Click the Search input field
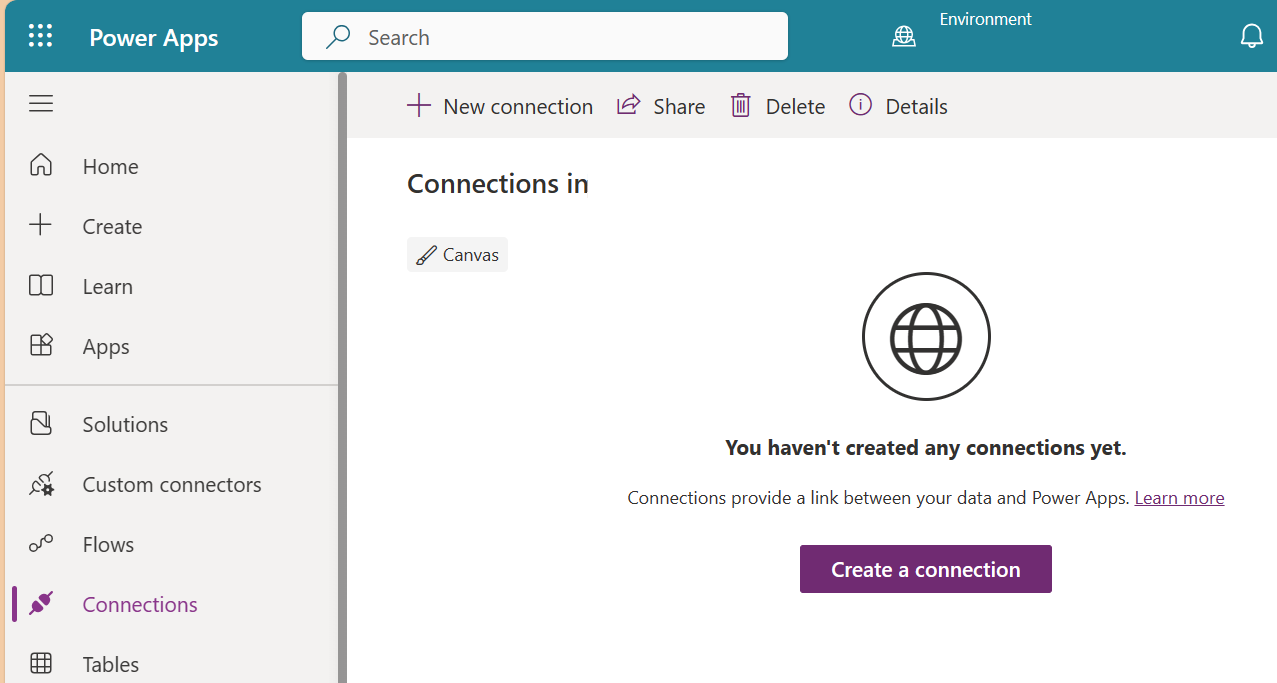Viewport: 1277px width, 683px height. (x=545, y=37)
